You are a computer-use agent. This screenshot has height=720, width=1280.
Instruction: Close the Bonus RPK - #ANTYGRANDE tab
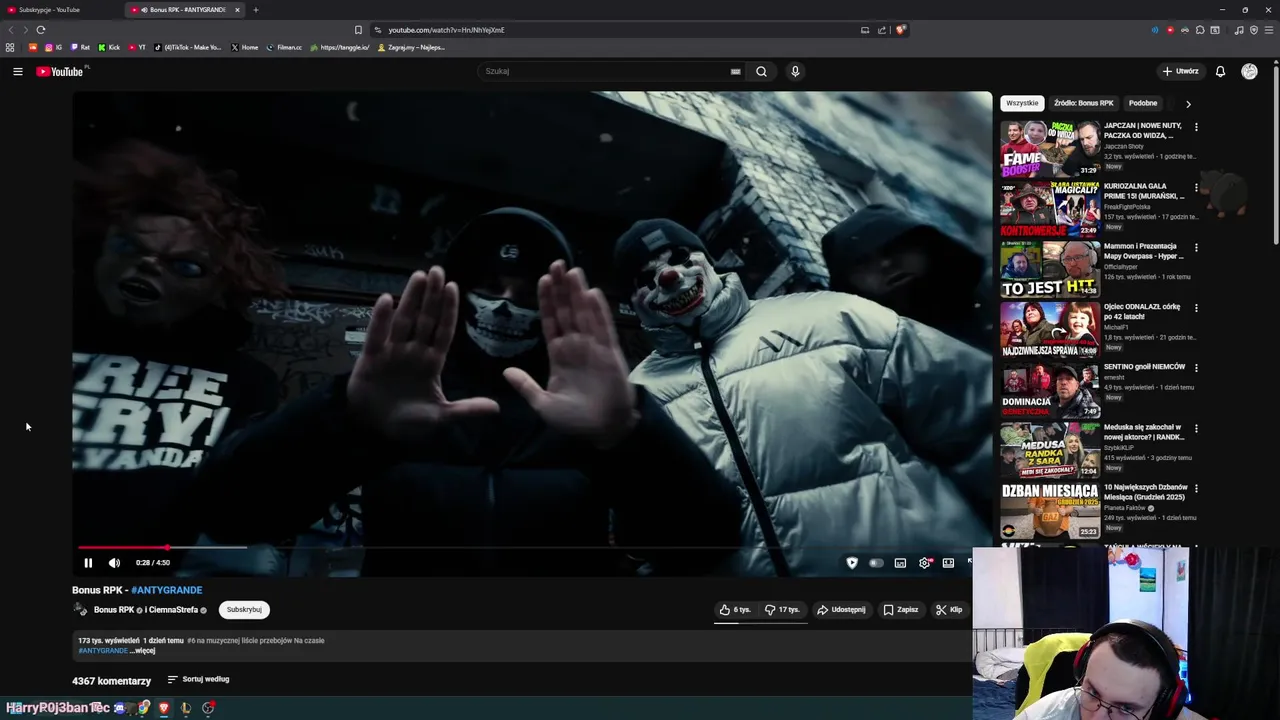(x=237, y=10)
